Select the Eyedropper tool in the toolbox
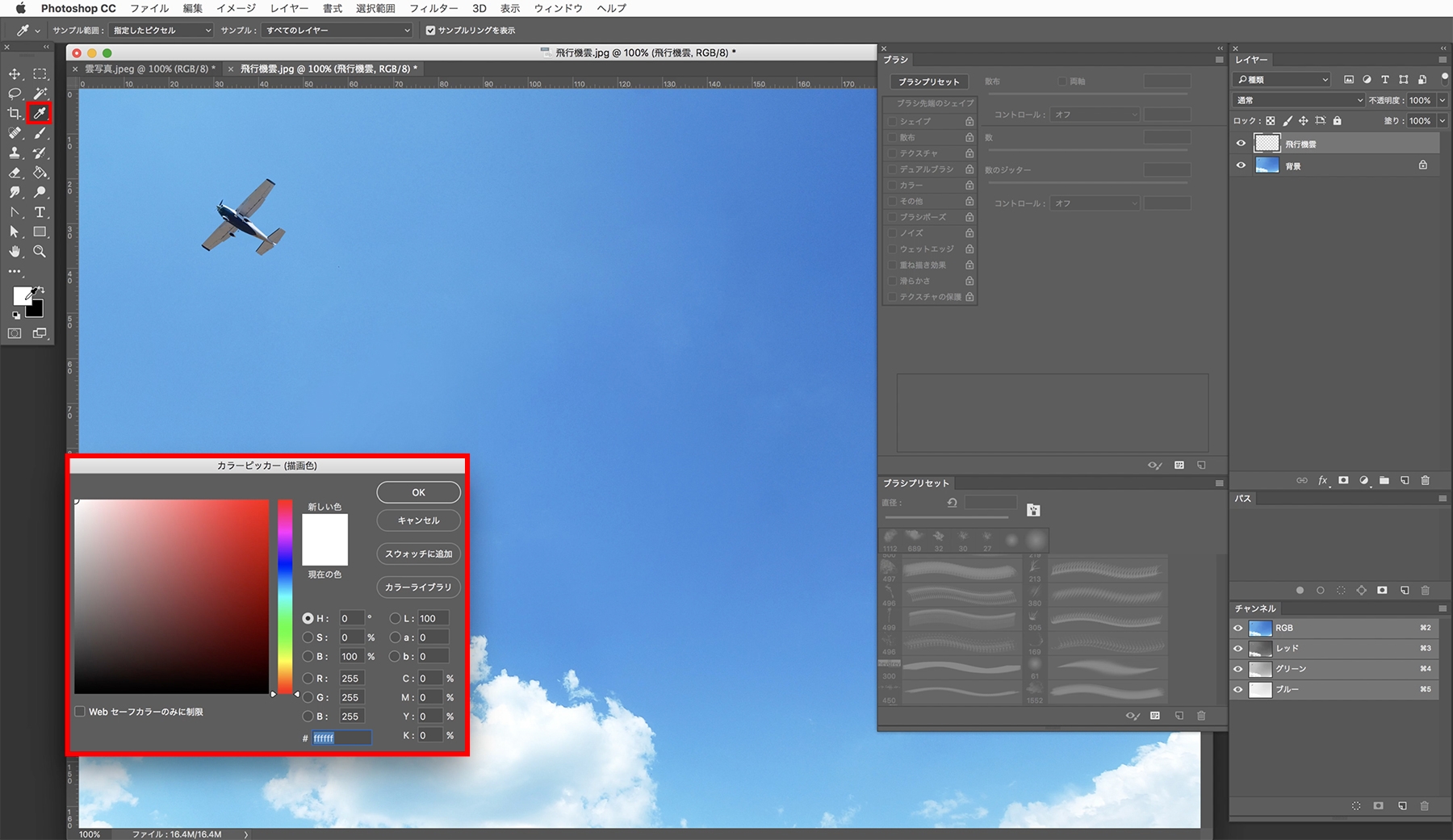This screenshot has height=840, width=1453. click(39, 113)
